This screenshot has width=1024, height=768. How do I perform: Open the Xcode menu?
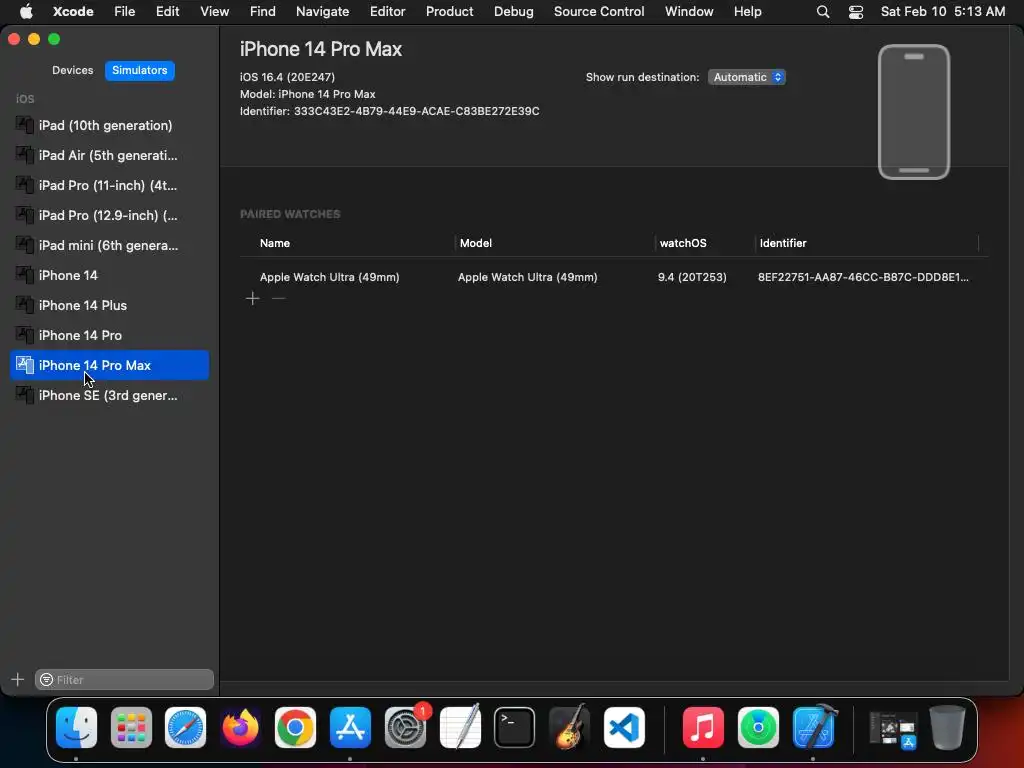coord(73,12)
